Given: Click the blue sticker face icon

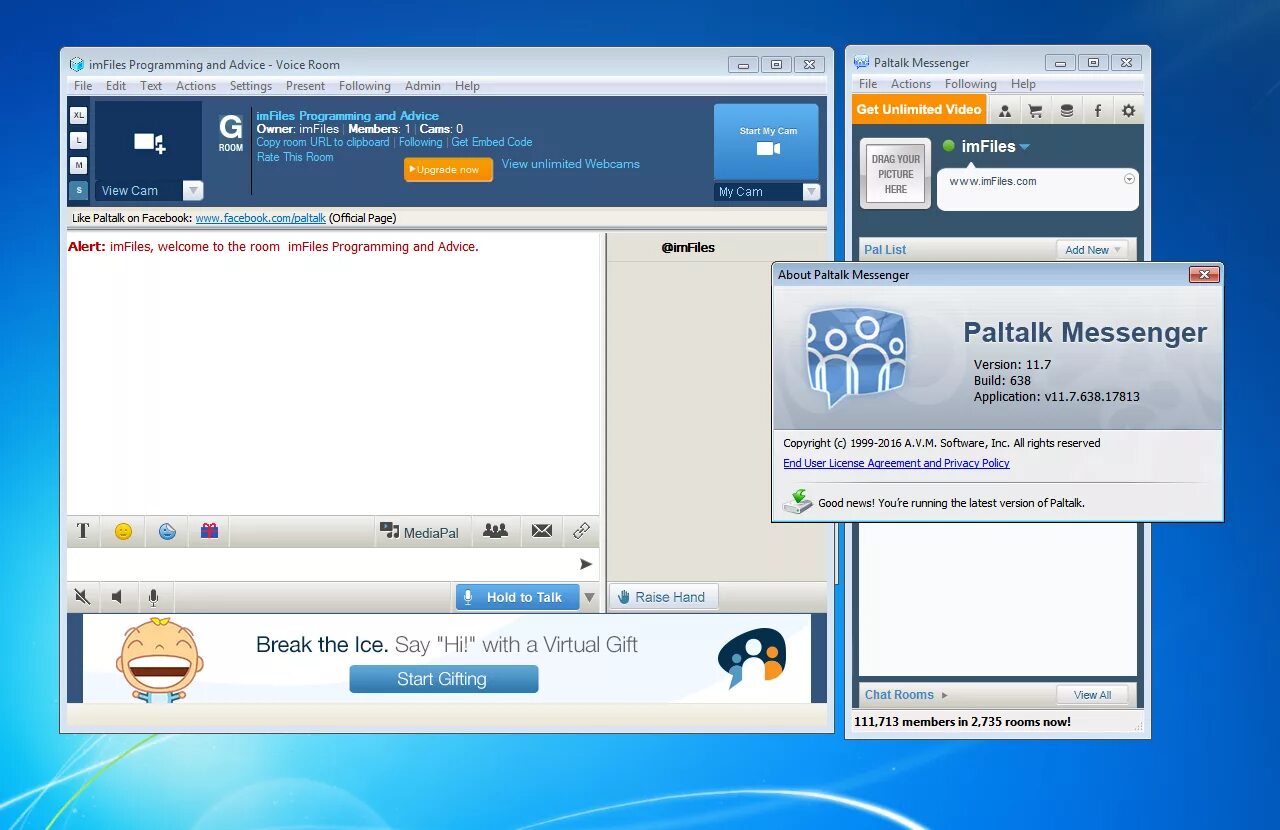Looking at the screenshot, I should tap(167, 531).
